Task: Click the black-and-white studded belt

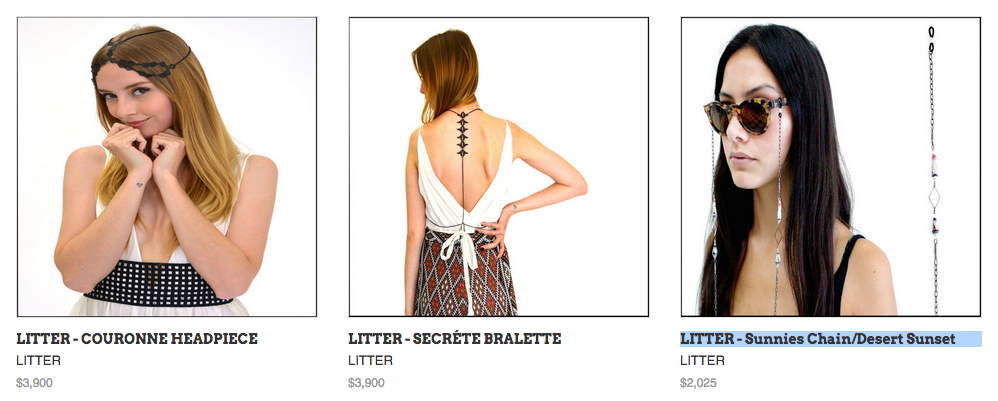Action: [x=157, y=283]
